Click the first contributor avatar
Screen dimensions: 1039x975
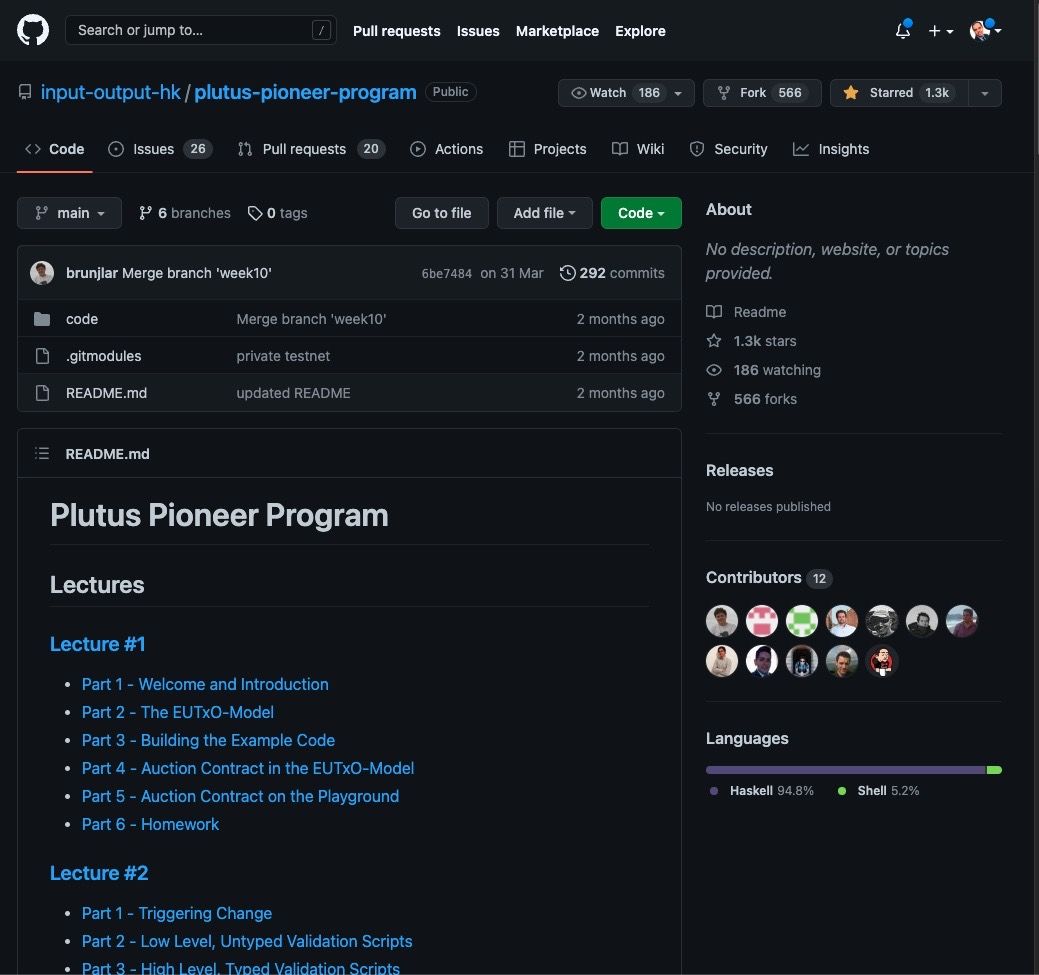(722, 621)
